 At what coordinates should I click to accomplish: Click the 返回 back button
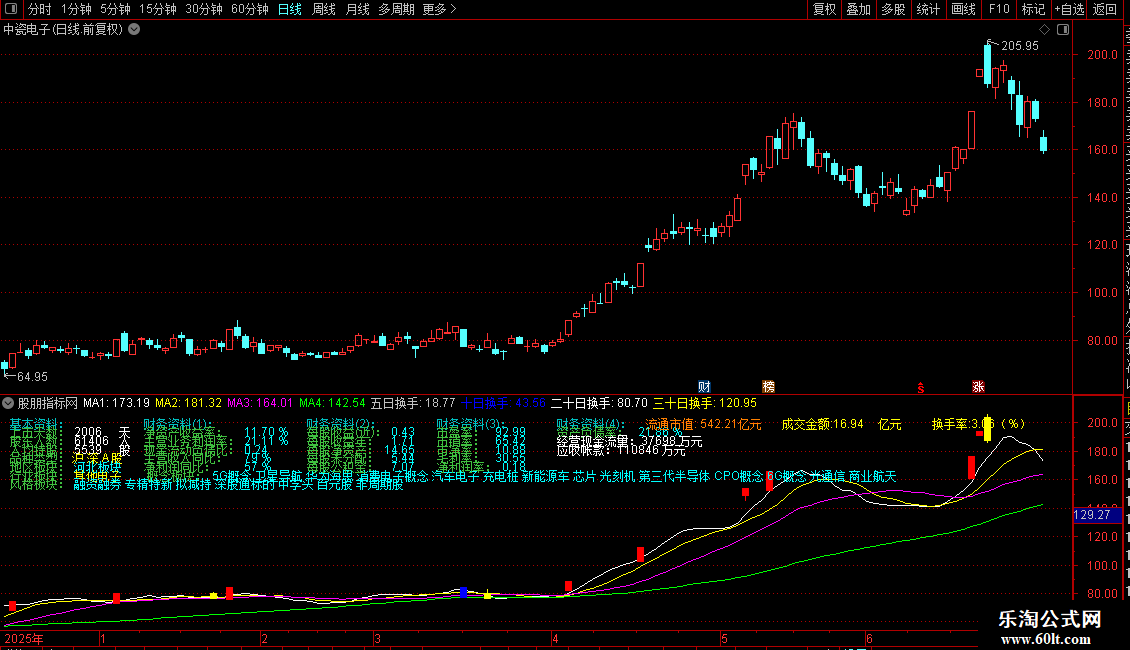[1104, 9]
